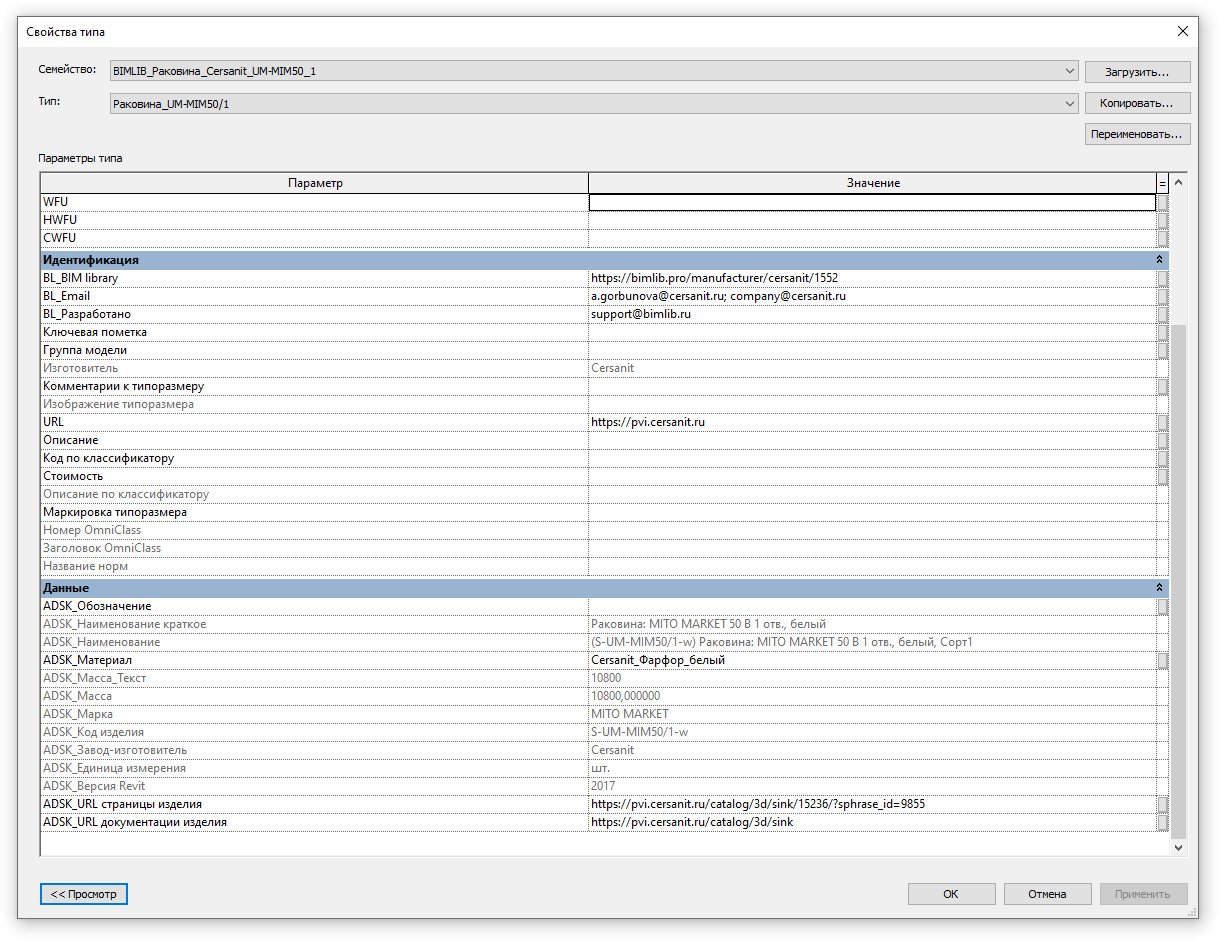
Task: Click associate button in BL_Разработано row
Action: 1163,314
